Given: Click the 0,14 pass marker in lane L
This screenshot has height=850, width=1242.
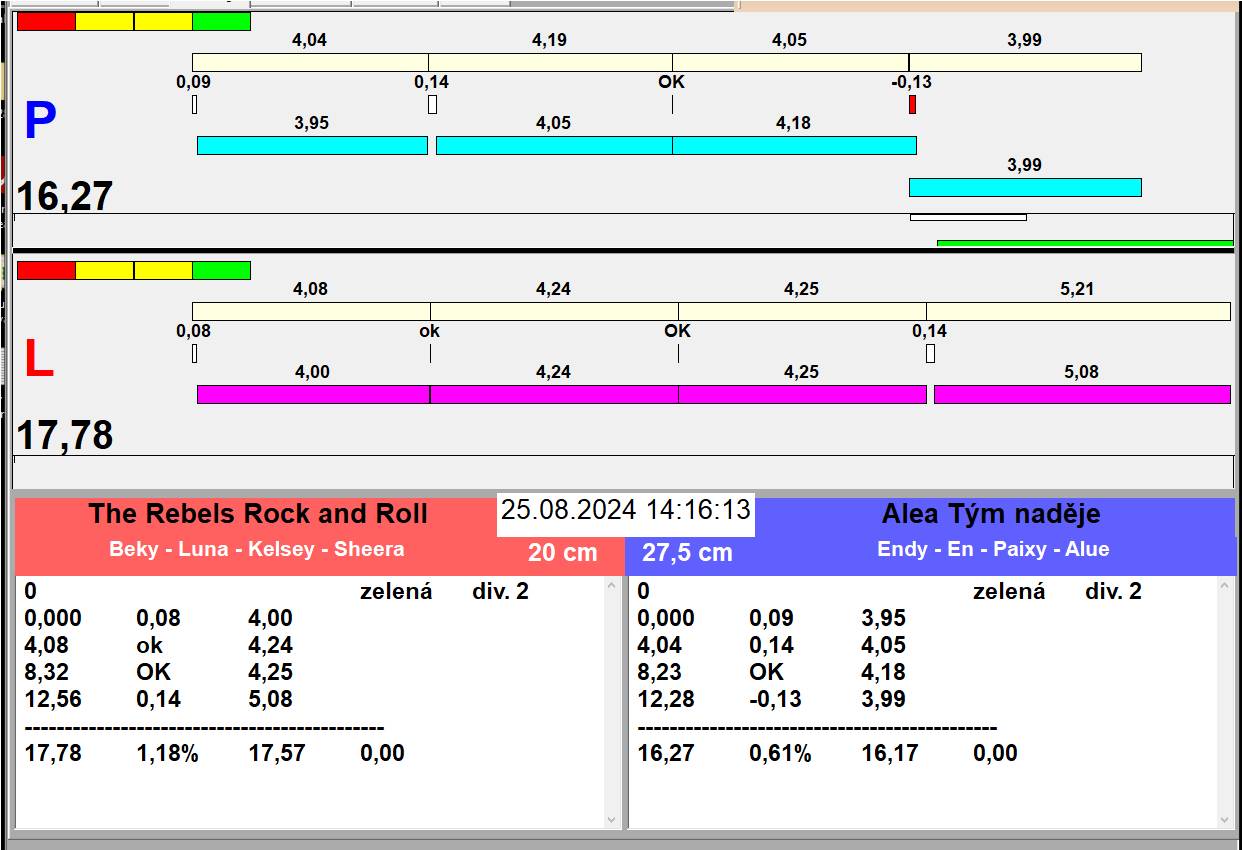Looking at the screenshot, I should pos(930,353).
